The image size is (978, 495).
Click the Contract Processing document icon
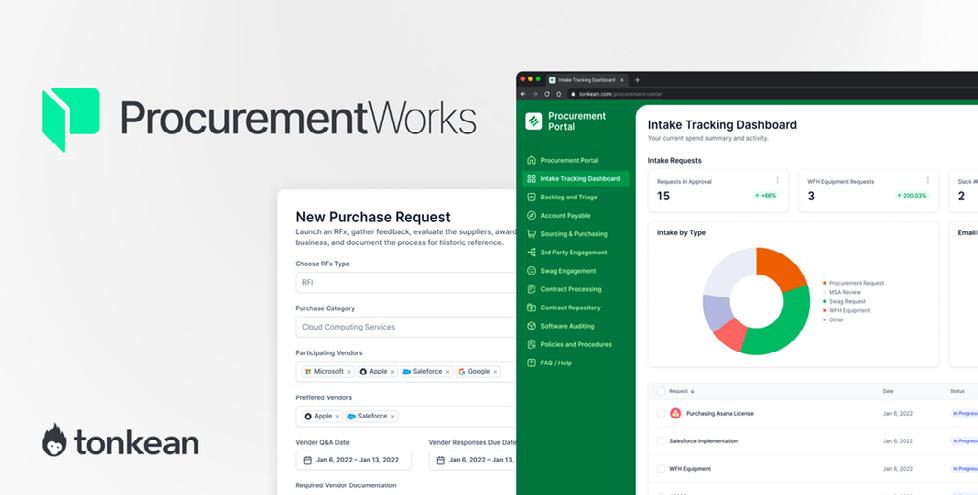[531, 289]
